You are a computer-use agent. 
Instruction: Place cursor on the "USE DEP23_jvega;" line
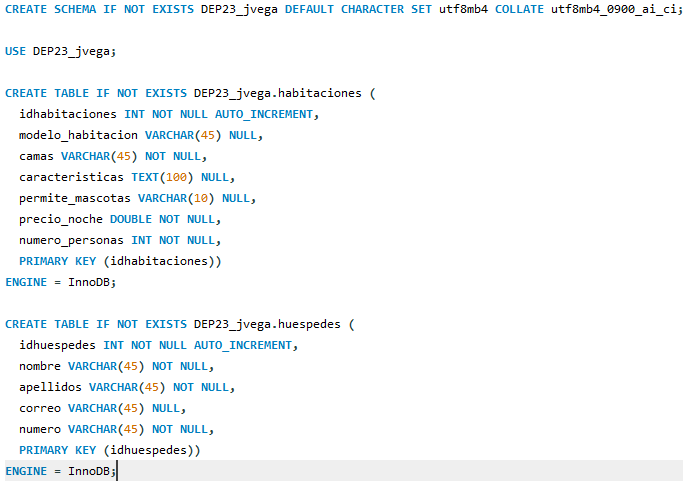61,51
